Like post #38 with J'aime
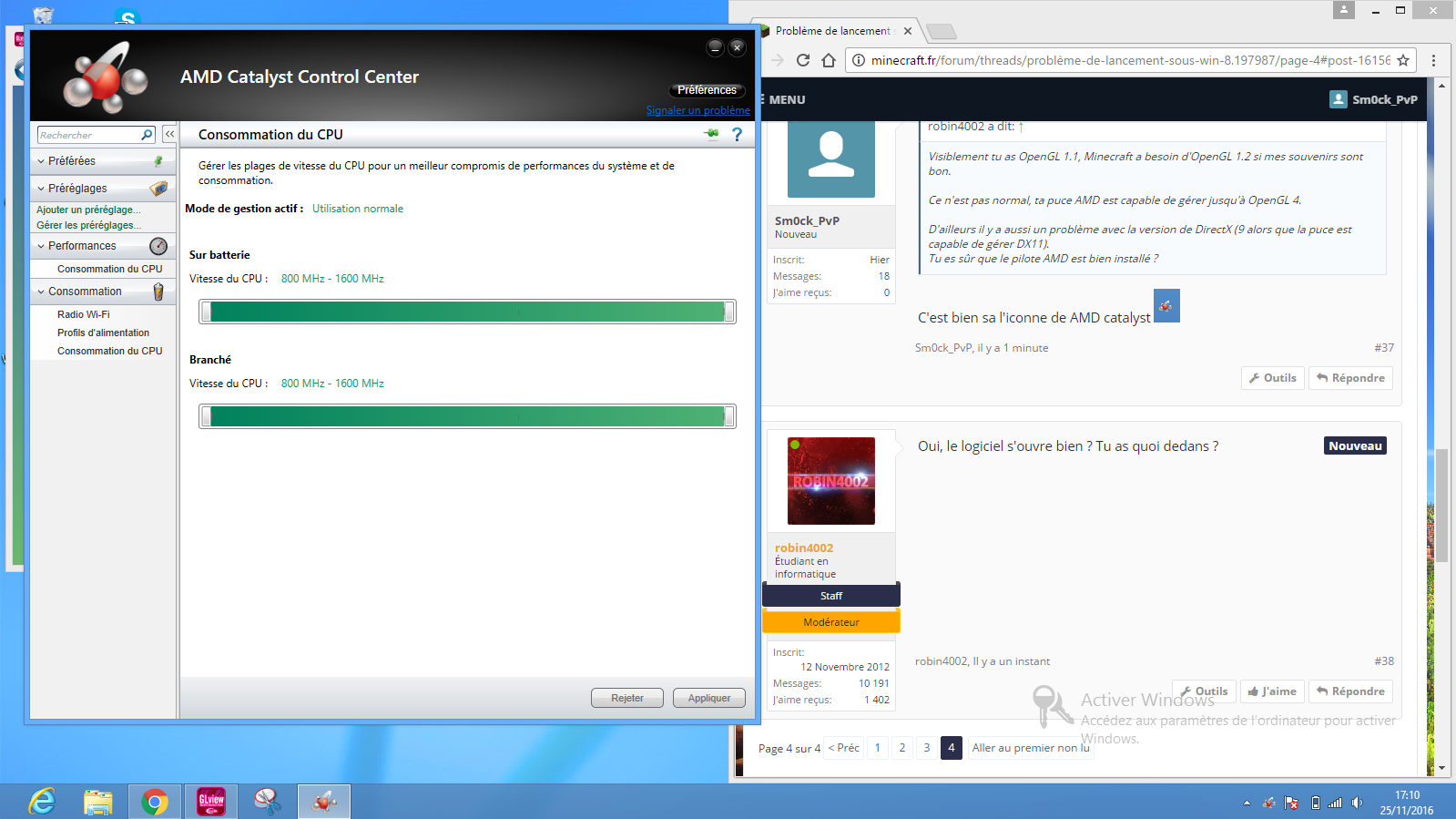1456x819 pixels. [1272, 691]
